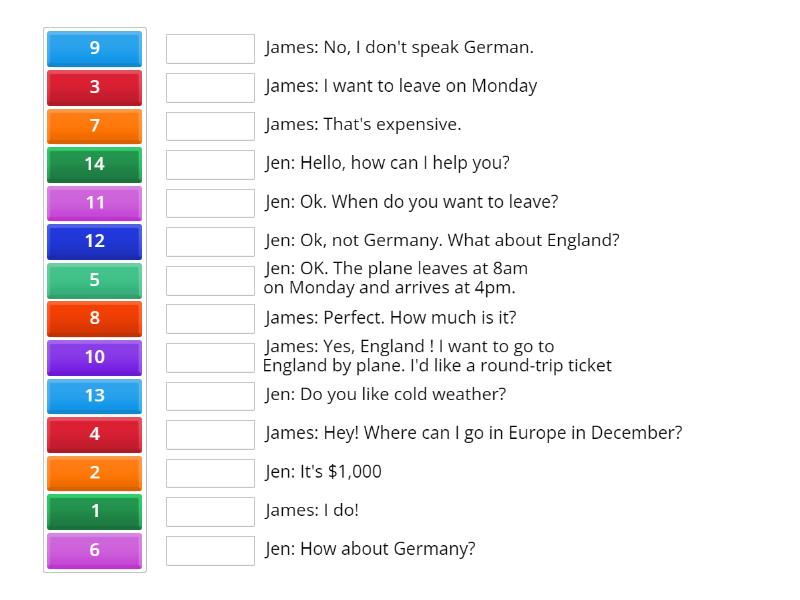Select the blue number 9 tile
This screenshot has width=800, height=600.
point(94,48)
